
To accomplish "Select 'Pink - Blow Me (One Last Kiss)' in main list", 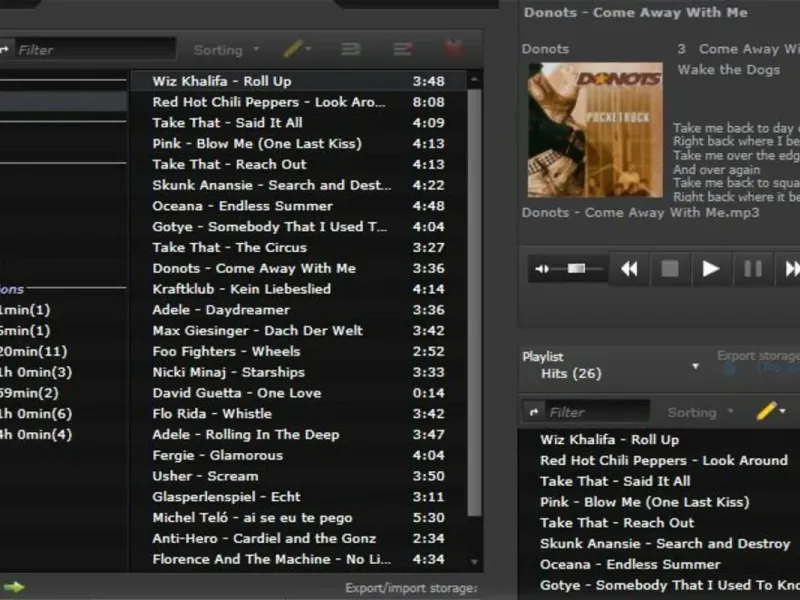I will pyautogui.click(x=298, y=144).
